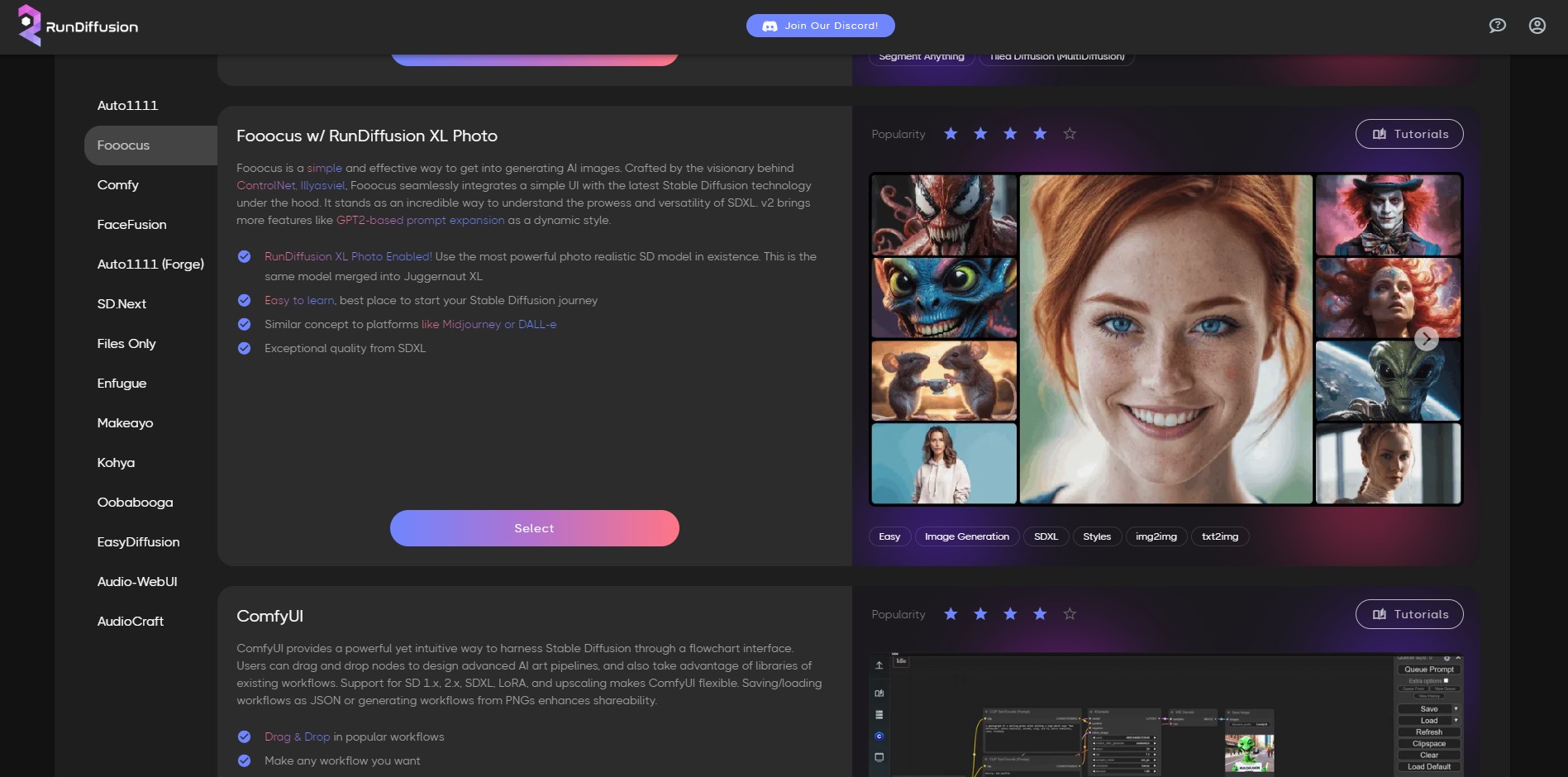Open the blue alien creature thumbnail

944,298
